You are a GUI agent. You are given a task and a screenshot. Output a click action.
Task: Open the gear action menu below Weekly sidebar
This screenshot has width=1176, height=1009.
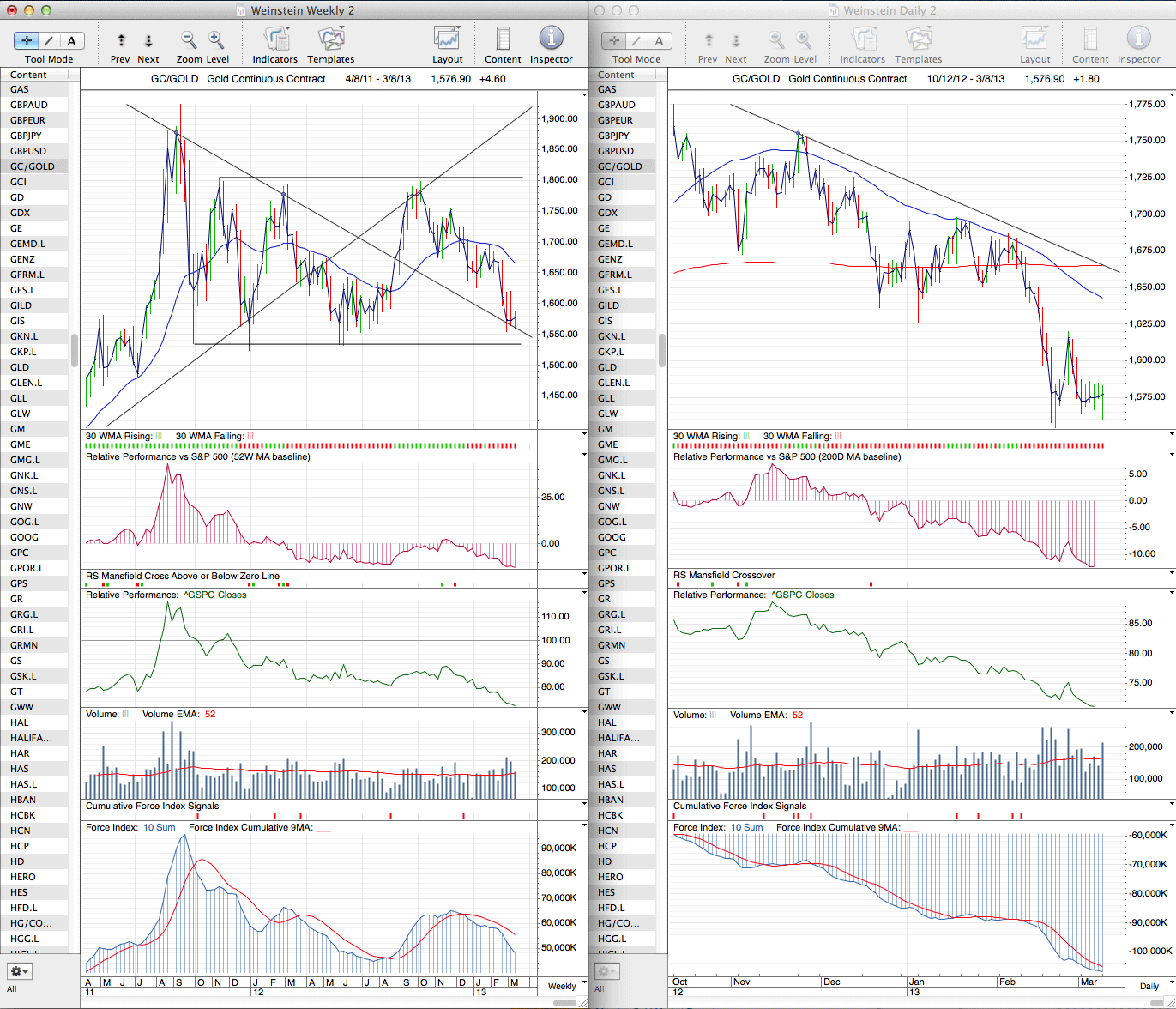pos(19,971)
